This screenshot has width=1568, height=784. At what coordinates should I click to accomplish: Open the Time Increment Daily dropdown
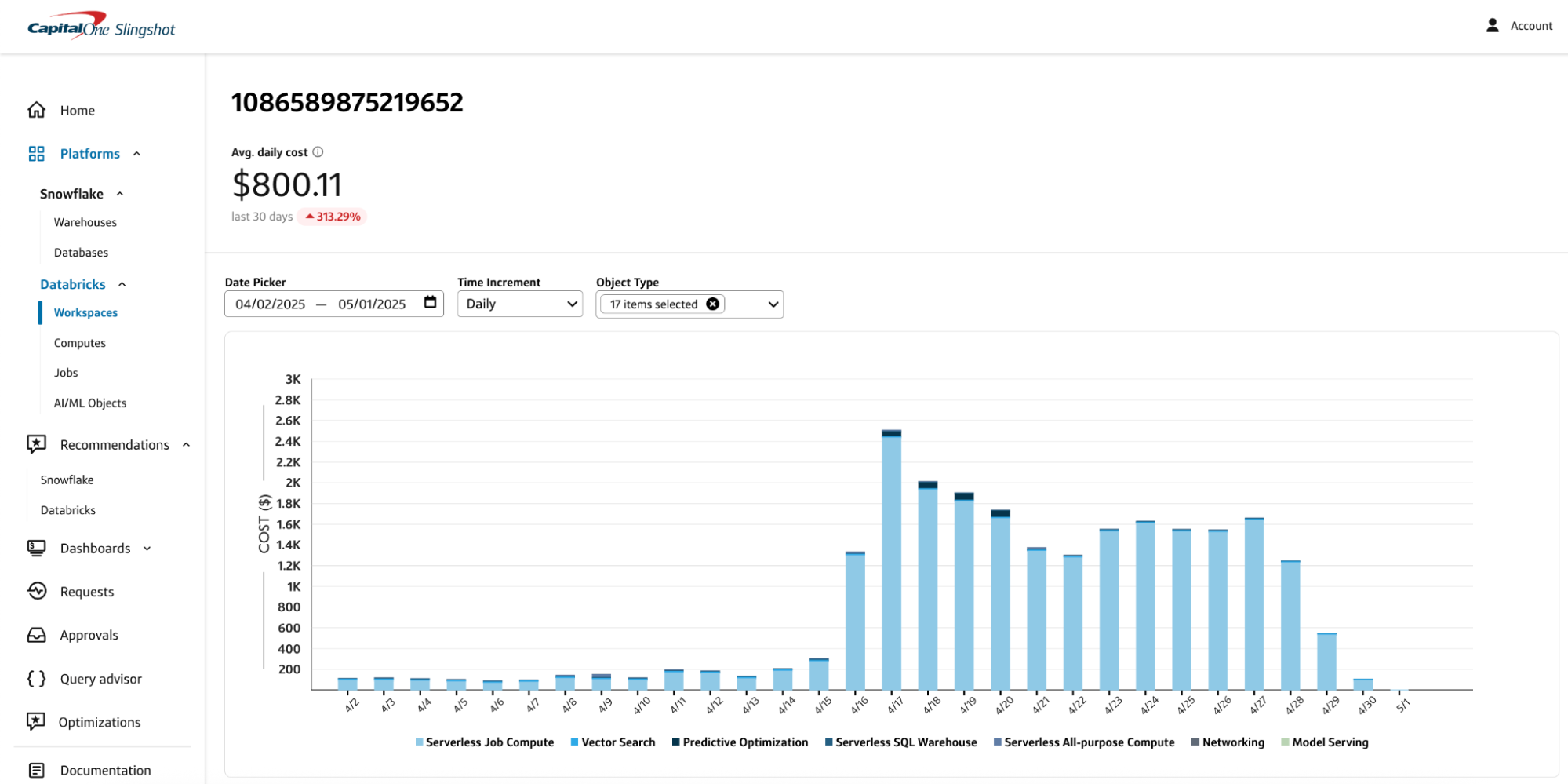click(x=520, y=304)
